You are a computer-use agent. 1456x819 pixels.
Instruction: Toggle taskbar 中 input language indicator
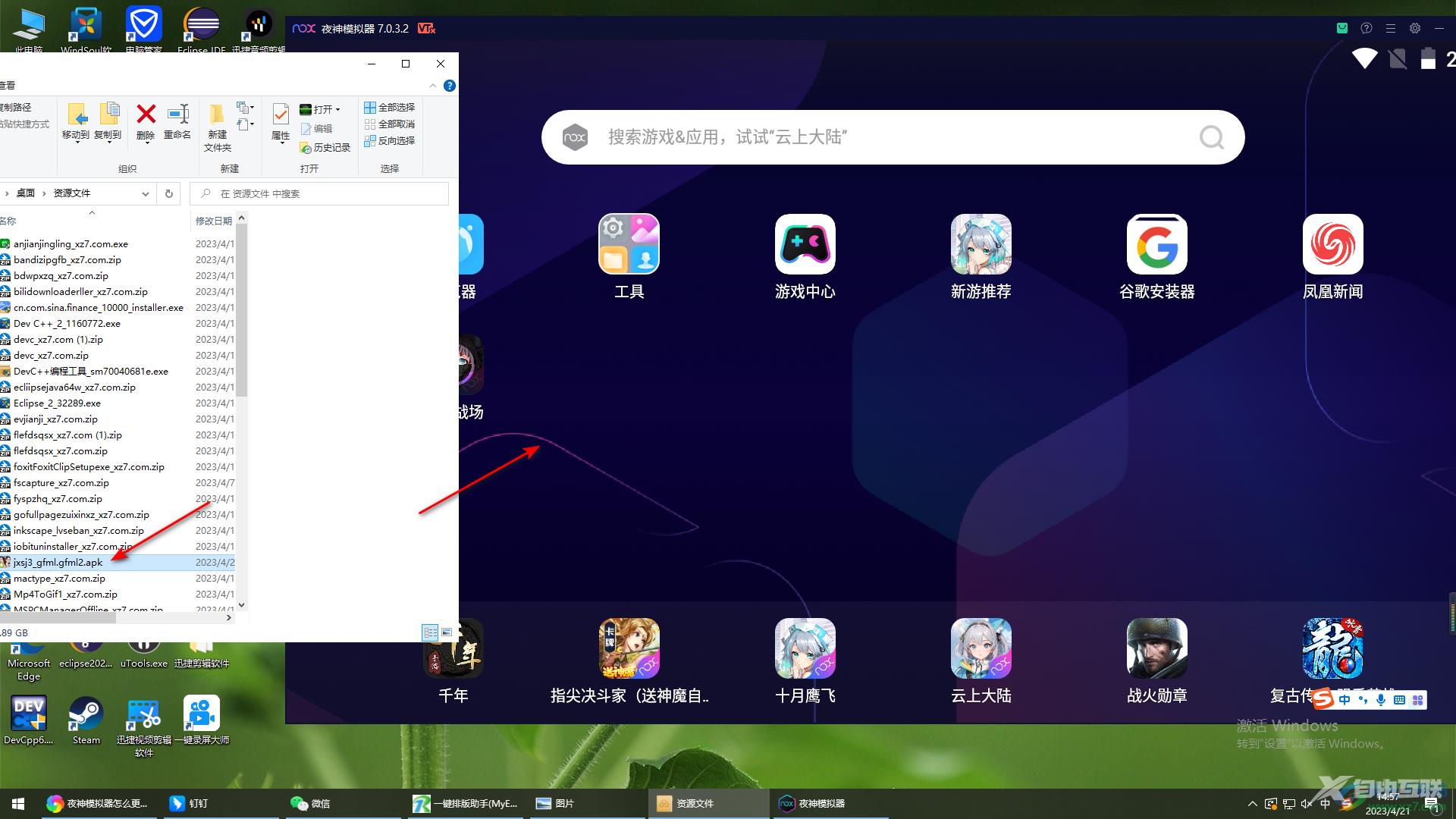(x=1325, y=804)
